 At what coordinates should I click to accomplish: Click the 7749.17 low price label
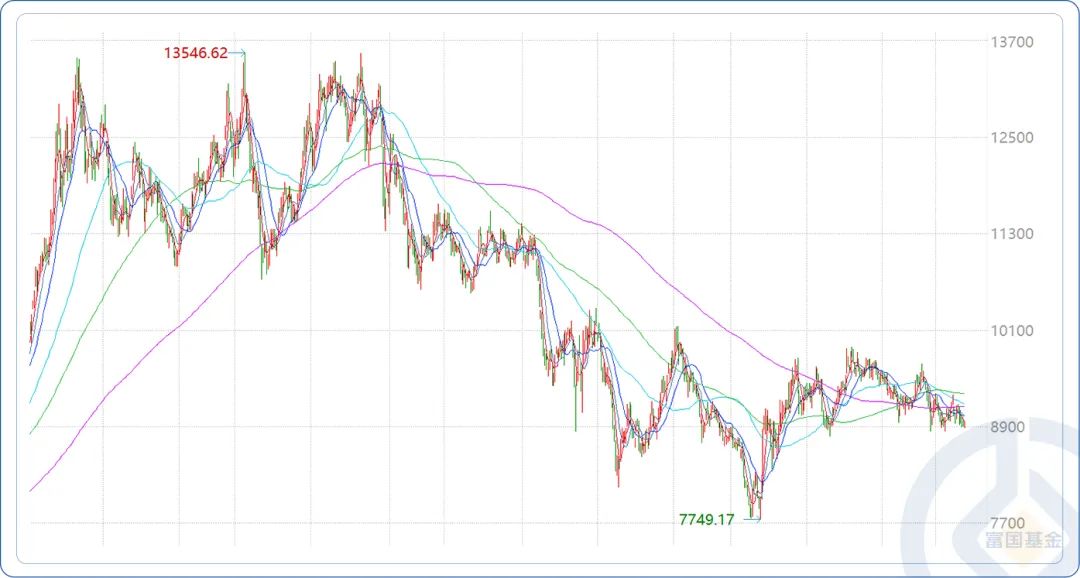[707, 519]
